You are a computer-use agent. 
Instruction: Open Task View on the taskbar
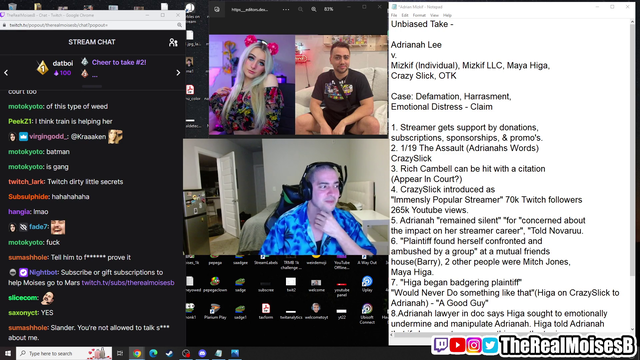click(x=120, y=353)
